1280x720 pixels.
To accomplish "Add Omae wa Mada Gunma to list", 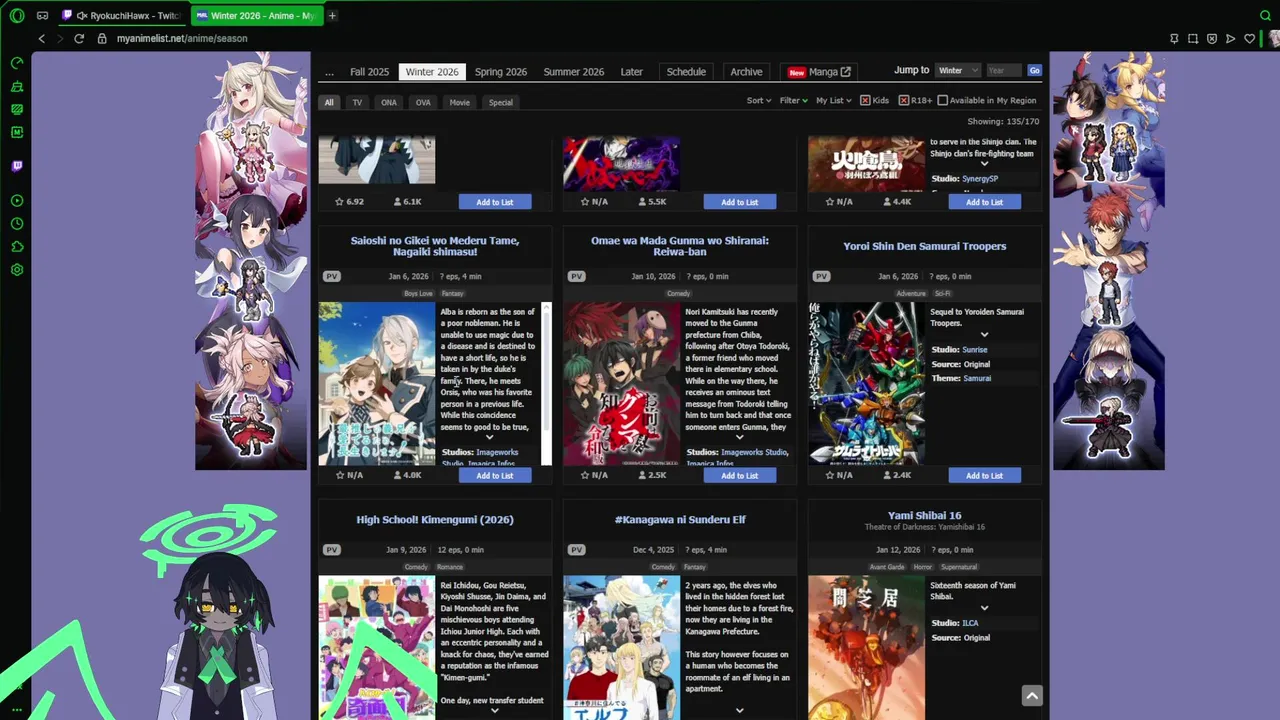I will pos(740,475).
